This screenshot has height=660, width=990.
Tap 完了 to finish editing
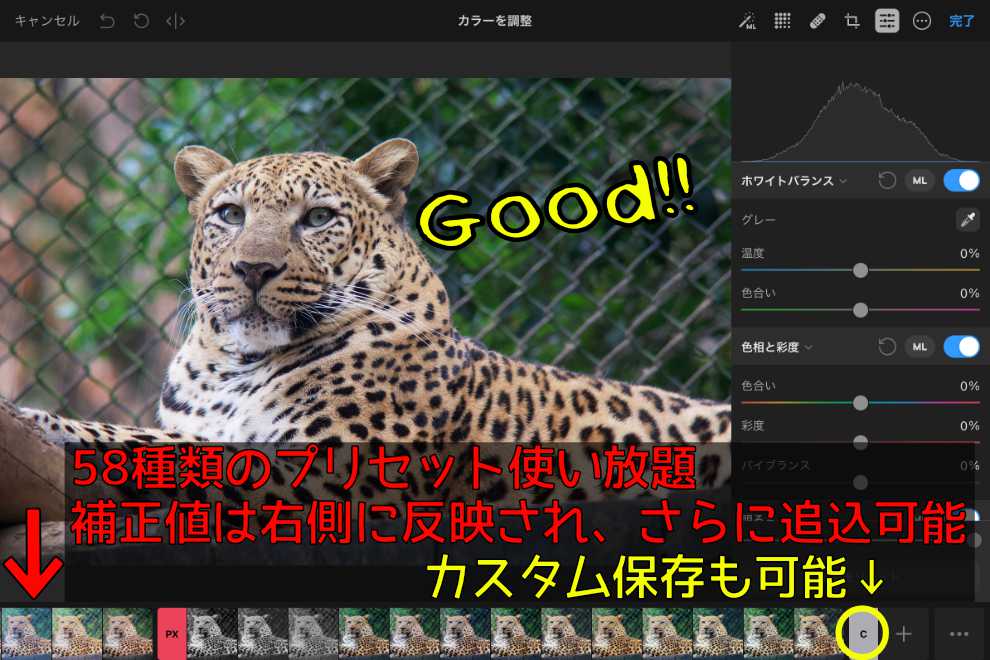(961, 21)
